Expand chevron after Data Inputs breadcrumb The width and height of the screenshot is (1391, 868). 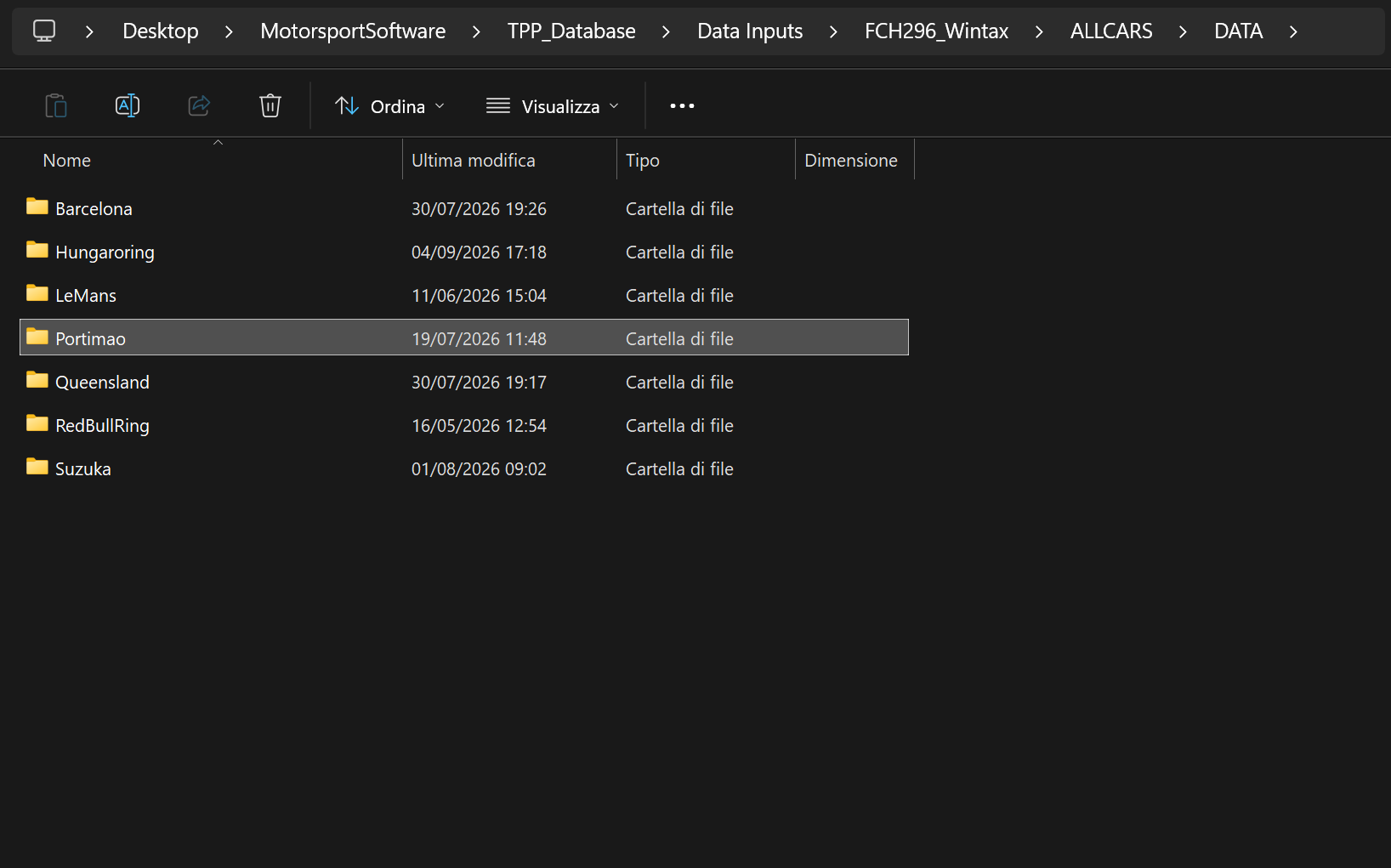tap(833, 31)
